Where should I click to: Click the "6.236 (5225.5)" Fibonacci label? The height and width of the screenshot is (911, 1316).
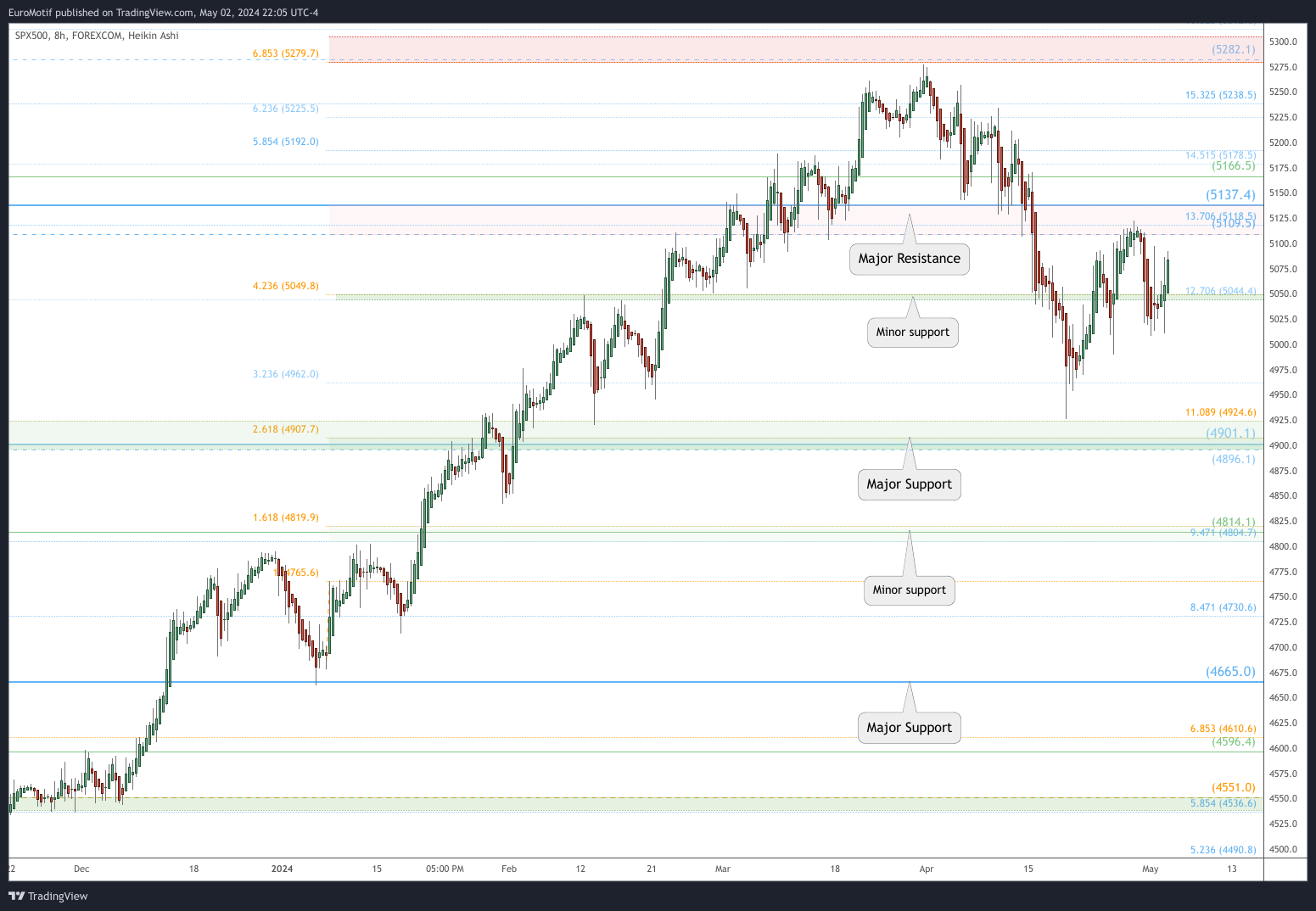click(x=286, y=109)
